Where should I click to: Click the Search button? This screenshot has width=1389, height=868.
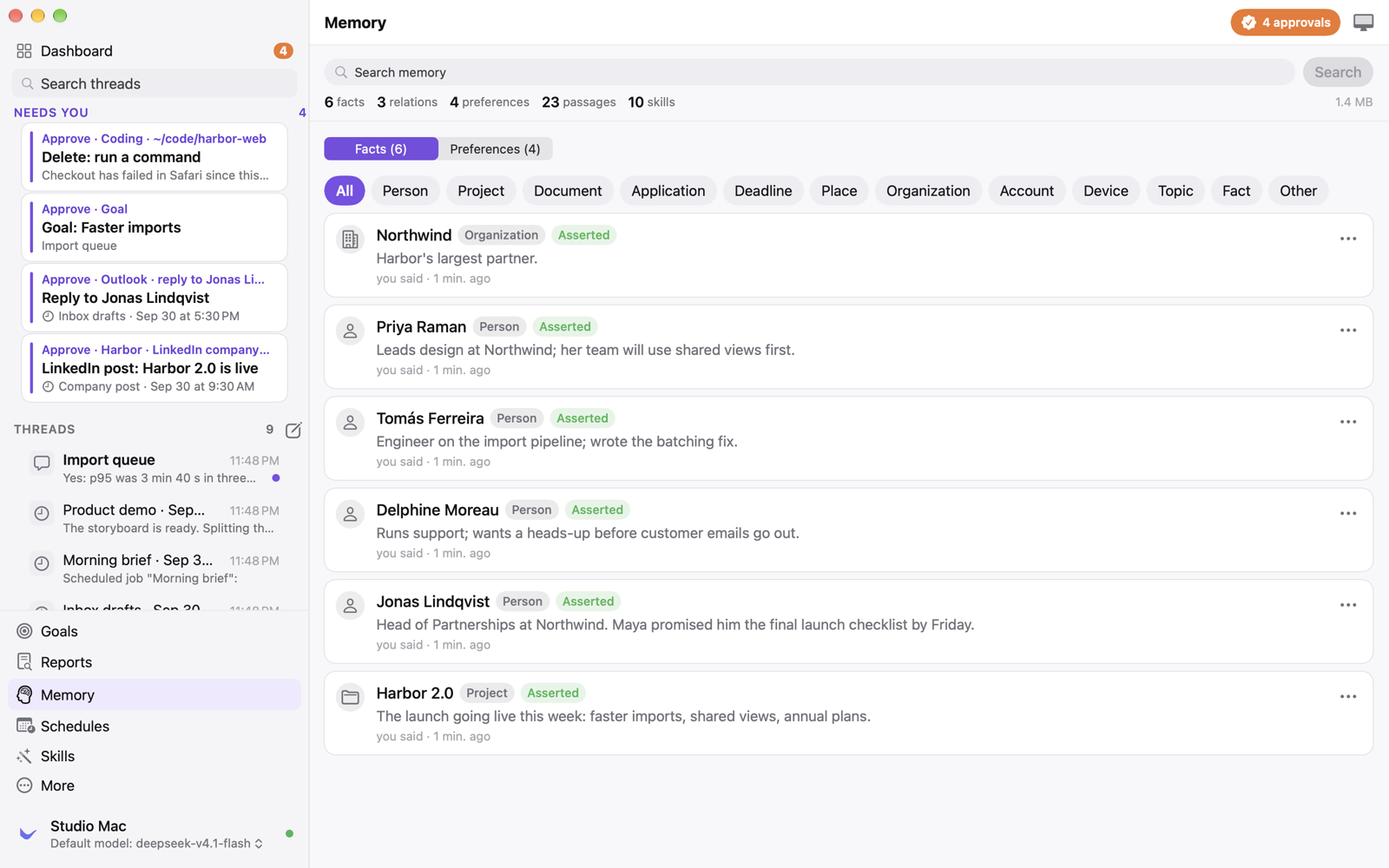[1337, 72]
